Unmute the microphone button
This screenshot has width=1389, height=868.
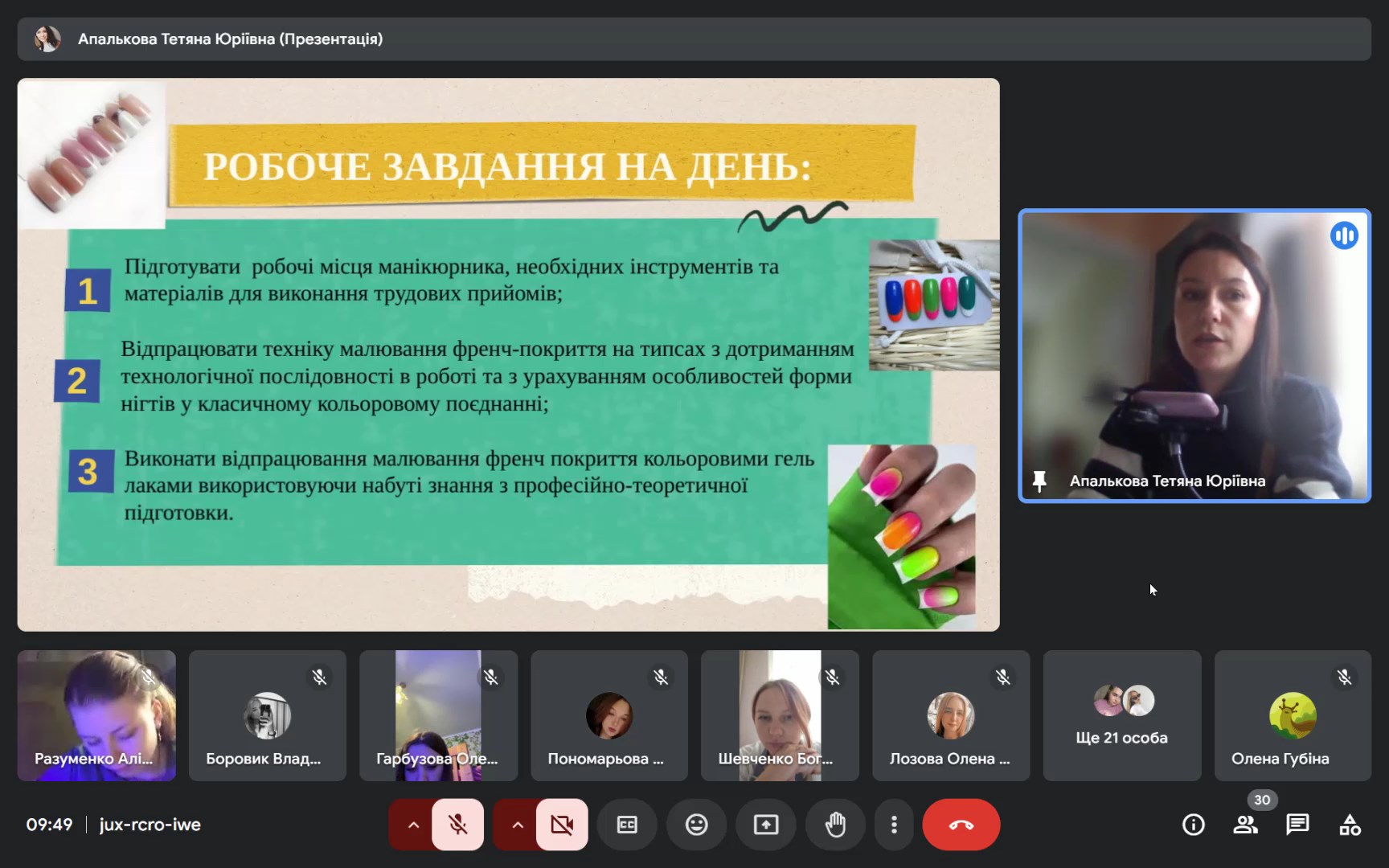tap(457, 825)
